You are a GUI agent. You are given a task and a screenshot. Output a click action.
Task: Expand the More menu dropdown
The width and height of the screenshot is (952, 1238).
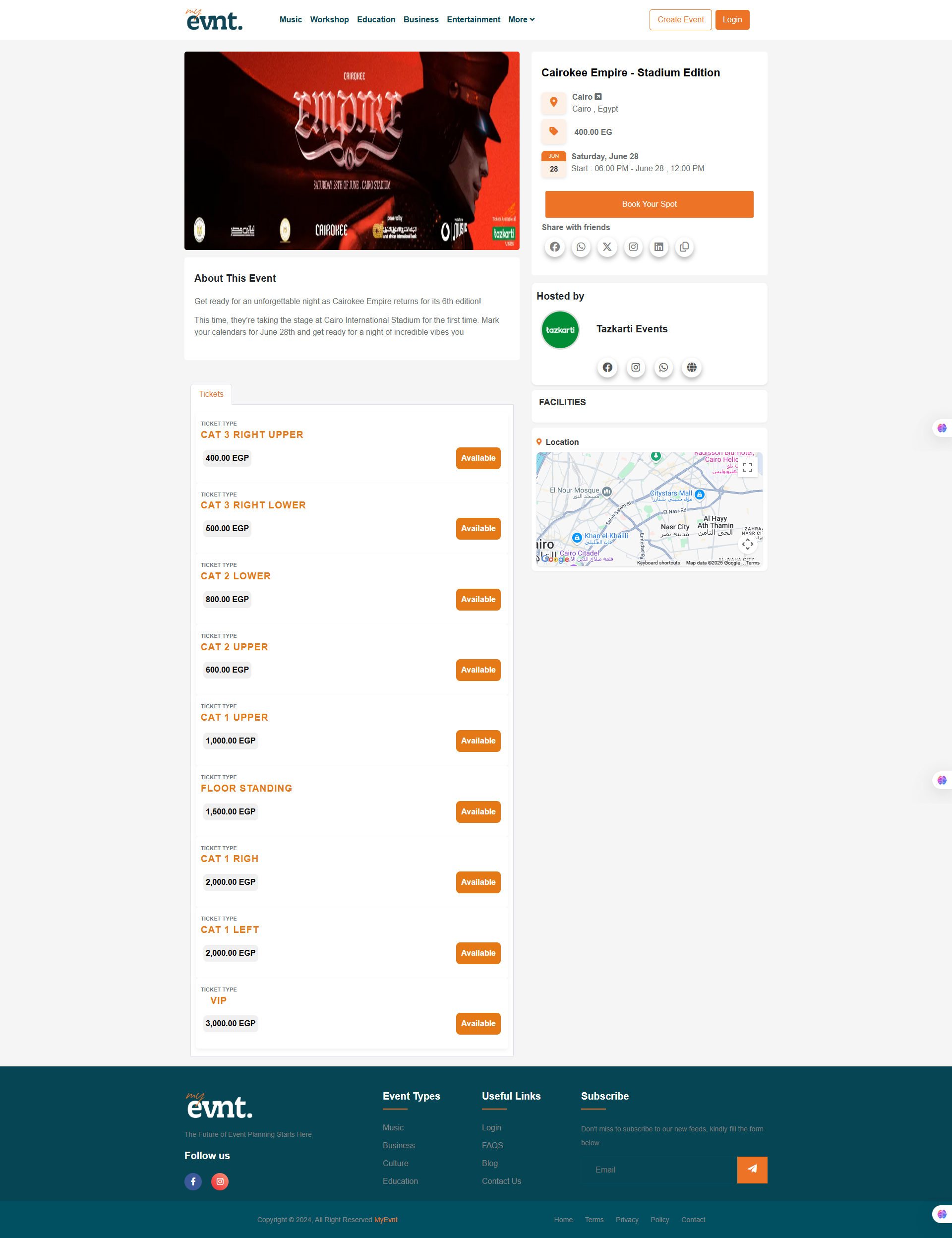click(521, 20)
